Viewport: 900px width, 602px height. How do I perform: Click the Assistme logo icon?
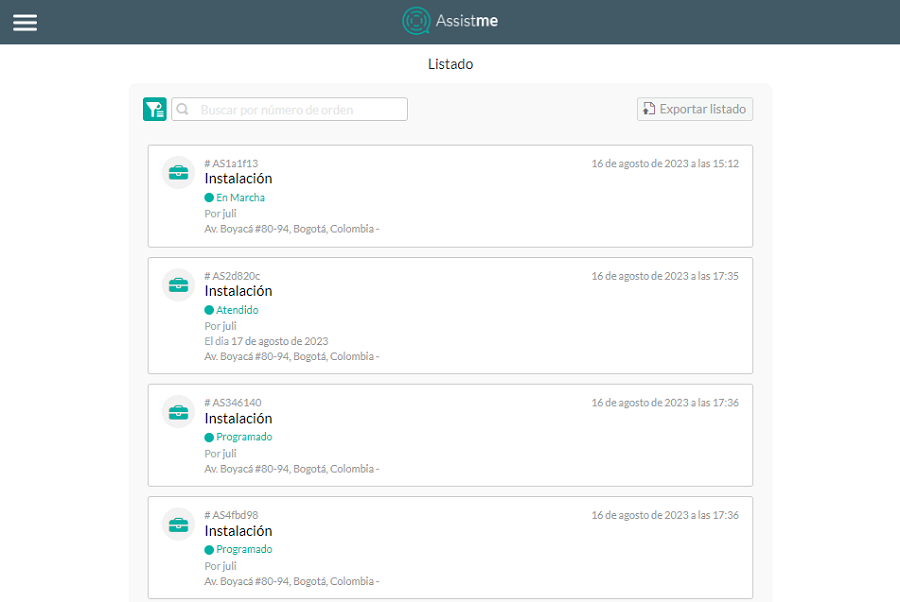416,21
